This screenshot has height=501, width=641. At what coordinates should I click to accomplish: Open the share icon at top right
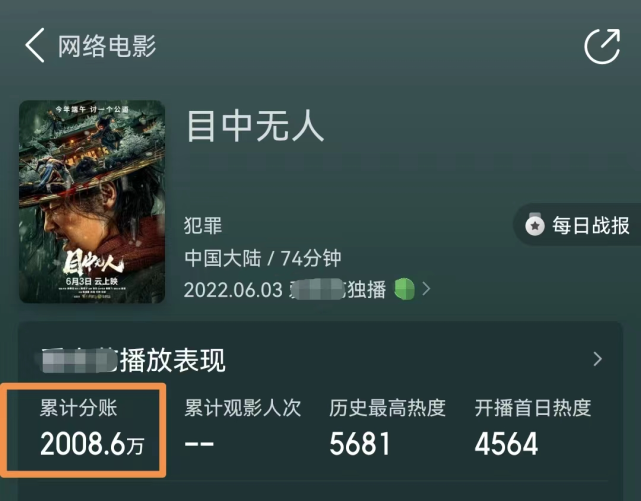(x=602, y=46)
